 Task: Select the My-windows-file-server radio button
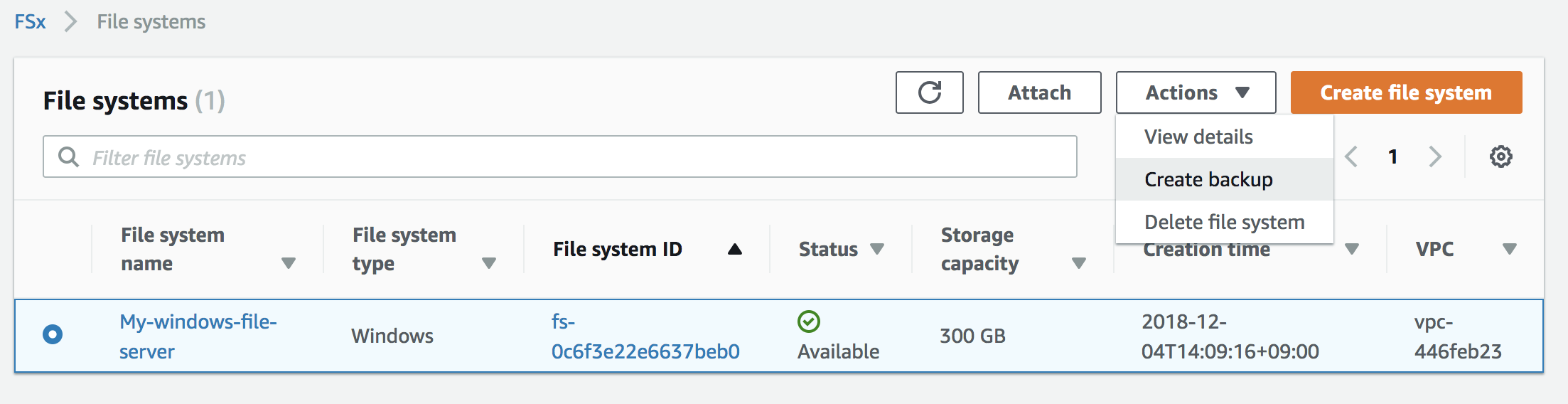[x=53, y=334]
